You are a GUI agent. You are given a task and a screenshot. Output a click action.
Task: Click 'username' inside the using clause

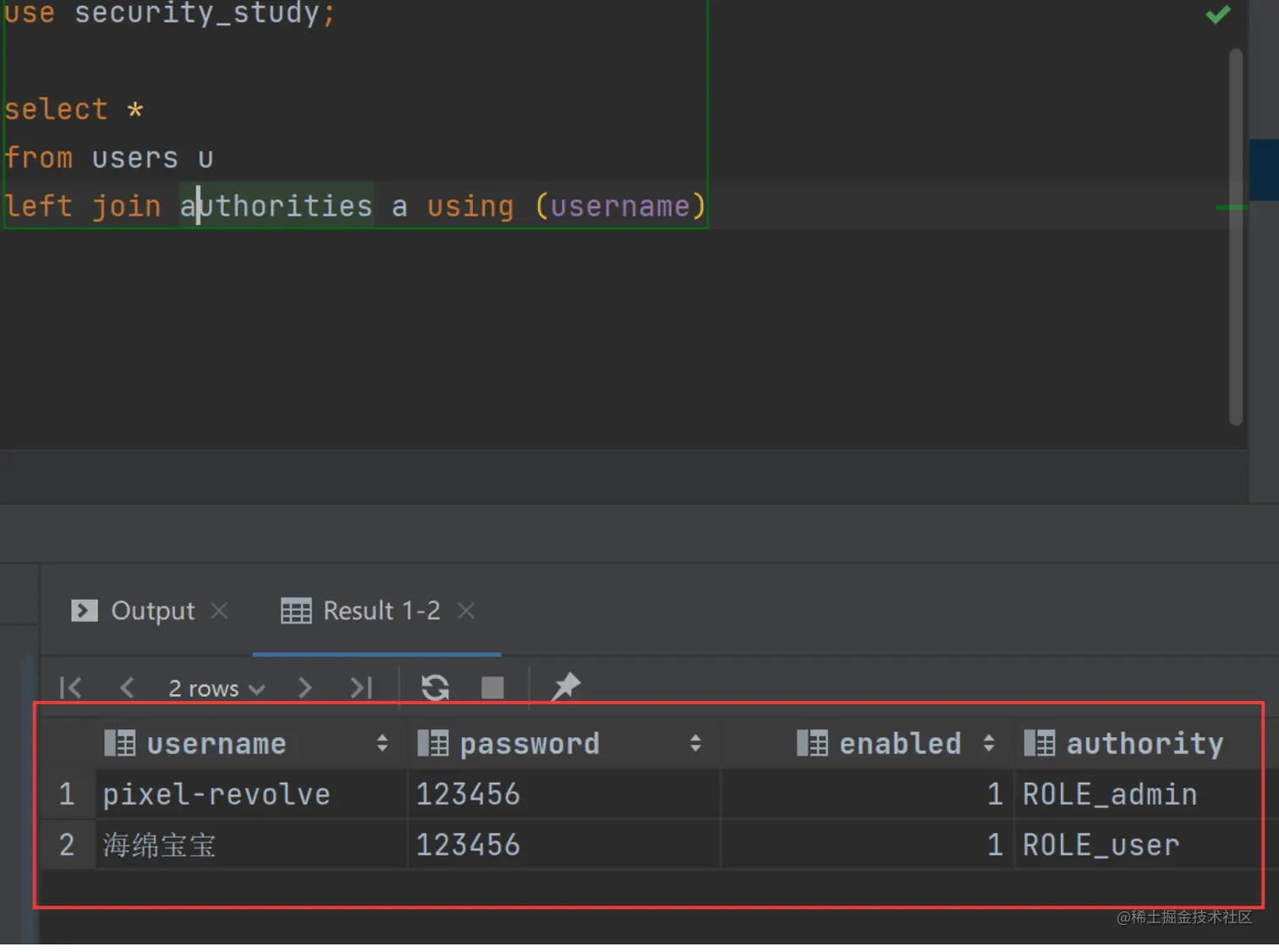pyautogui.click(x=620, y=205)
